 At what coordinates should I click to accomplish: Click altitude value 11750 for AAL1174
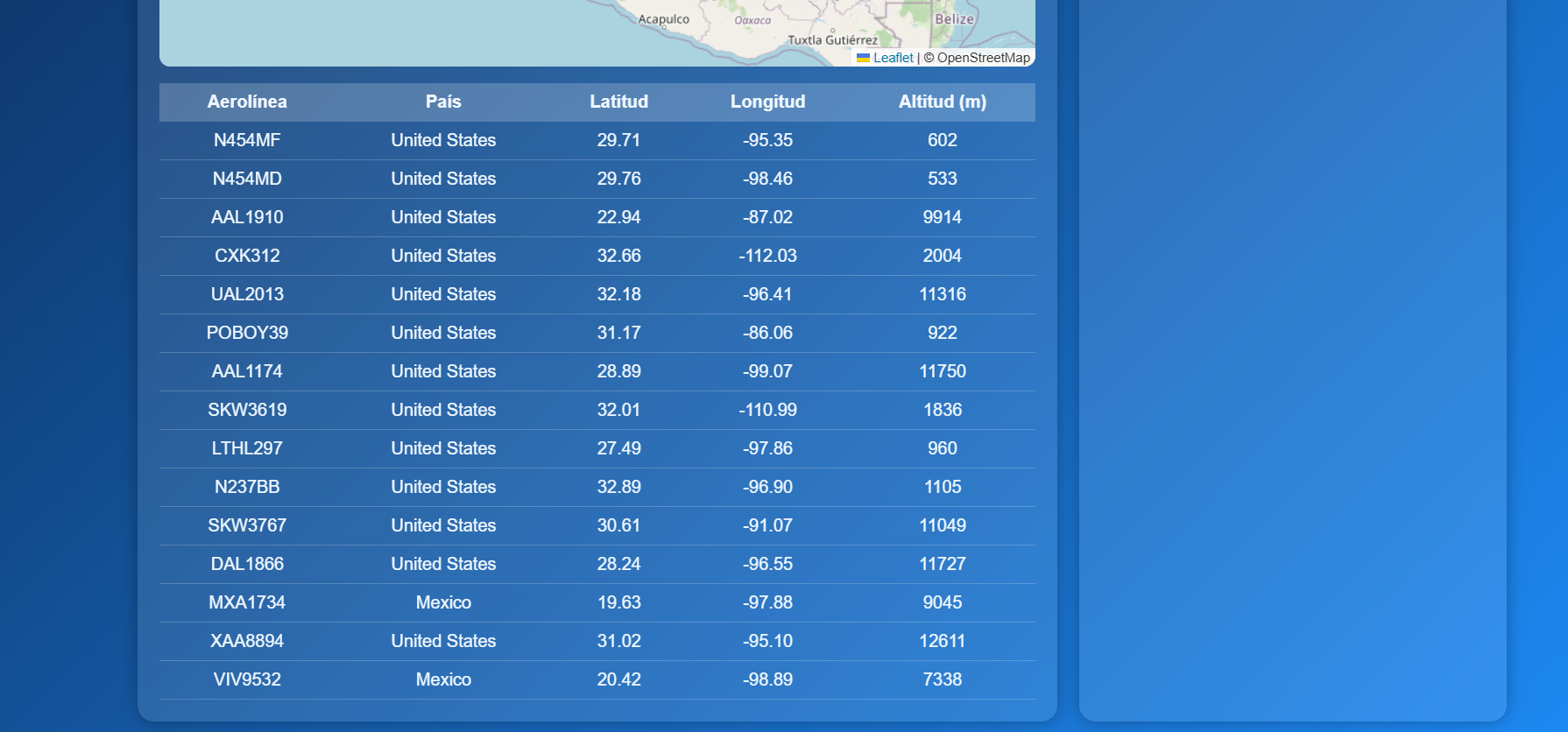943,371
